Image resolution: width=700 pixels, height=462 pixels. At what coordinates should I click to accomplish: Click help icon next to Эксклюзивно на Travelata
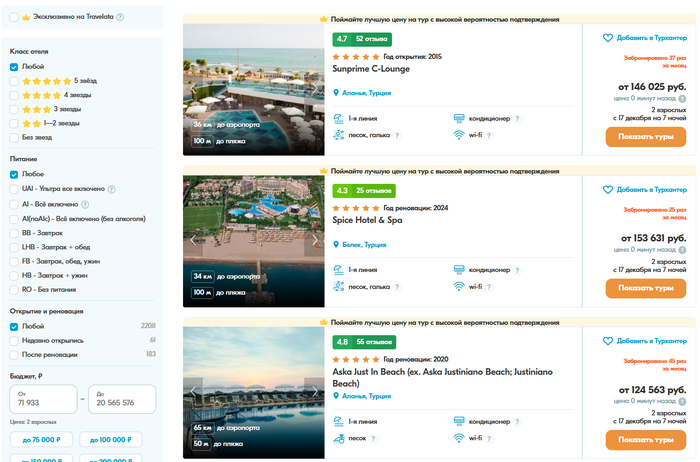coord(120,17)
